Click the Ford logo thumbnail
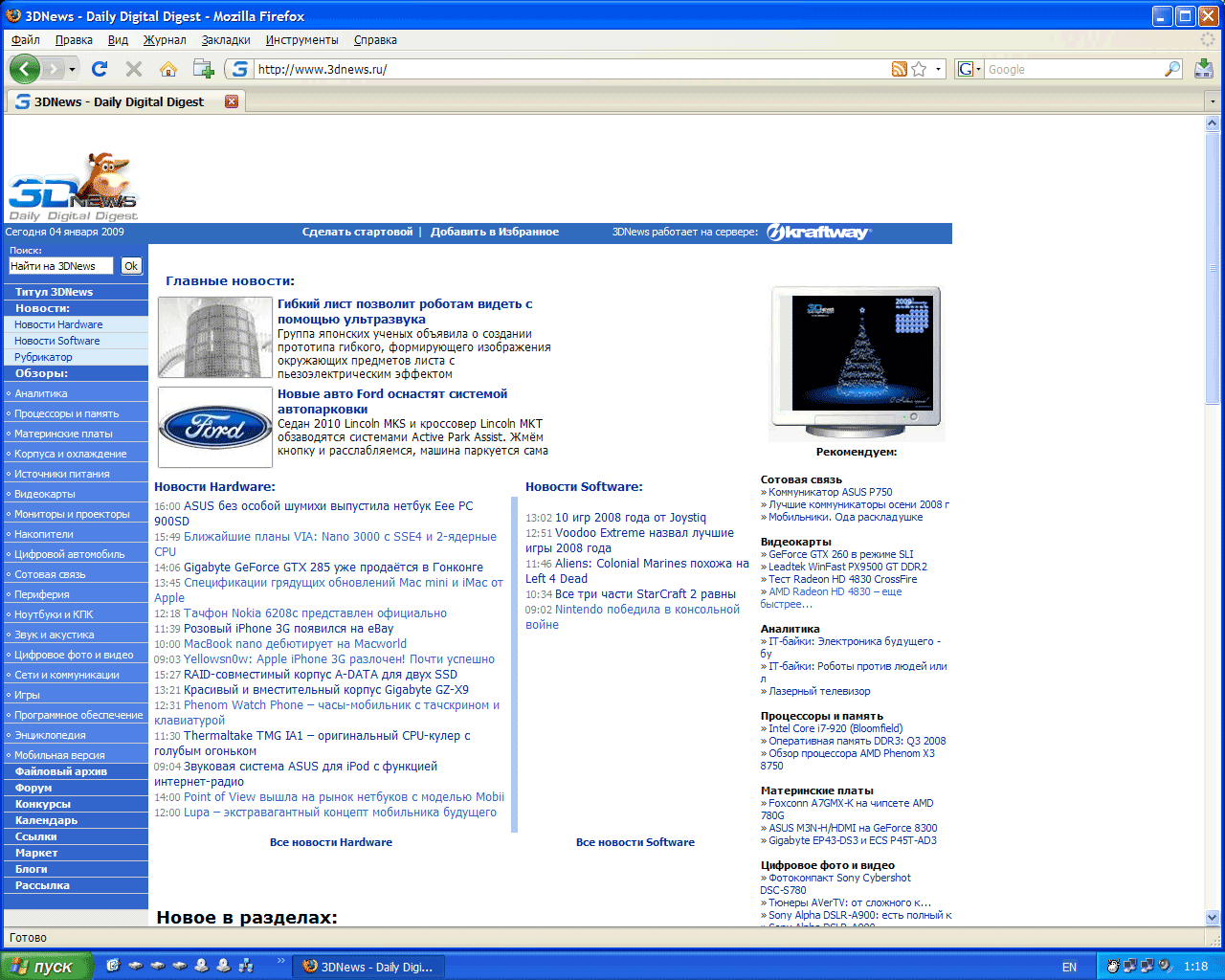1225x980 pixels. coord(215,428)
